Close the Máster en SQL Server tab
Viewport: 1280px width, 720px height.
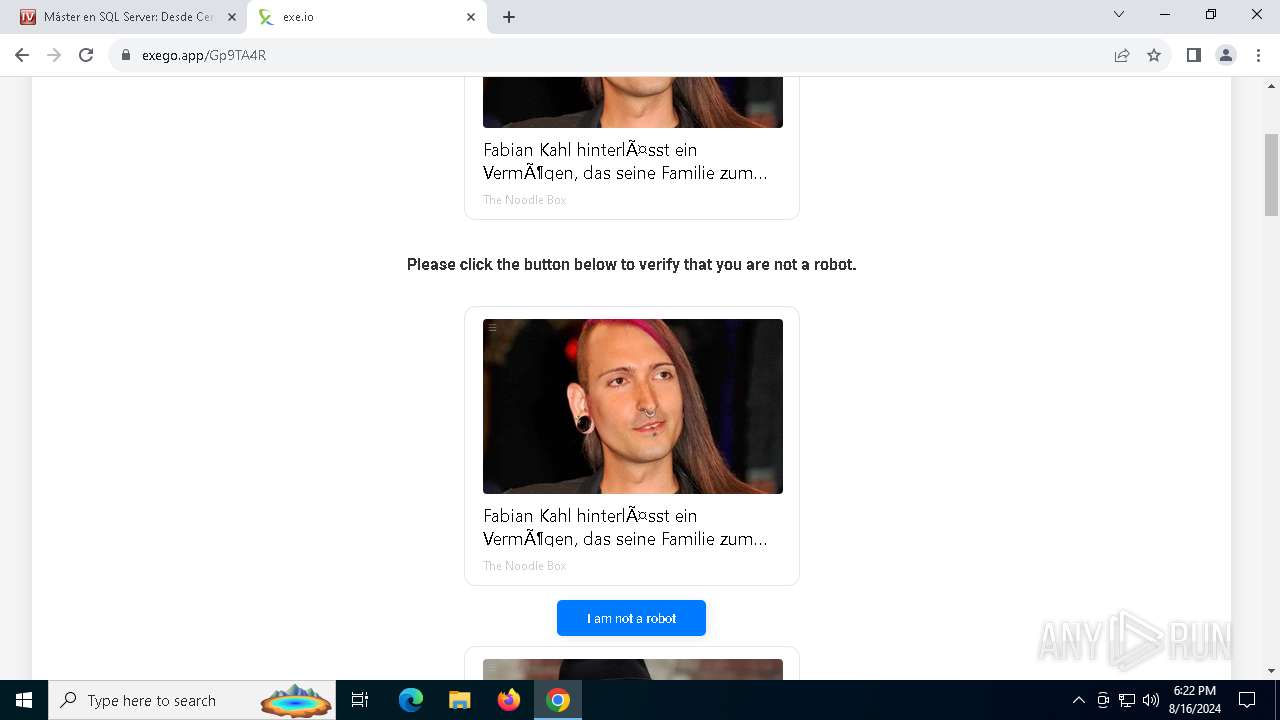232,17
